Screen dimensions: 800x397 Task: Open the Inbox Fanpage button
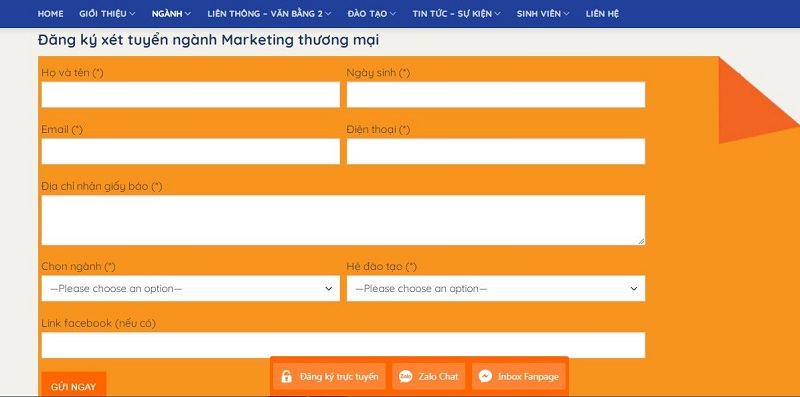(x=519, y=377)
